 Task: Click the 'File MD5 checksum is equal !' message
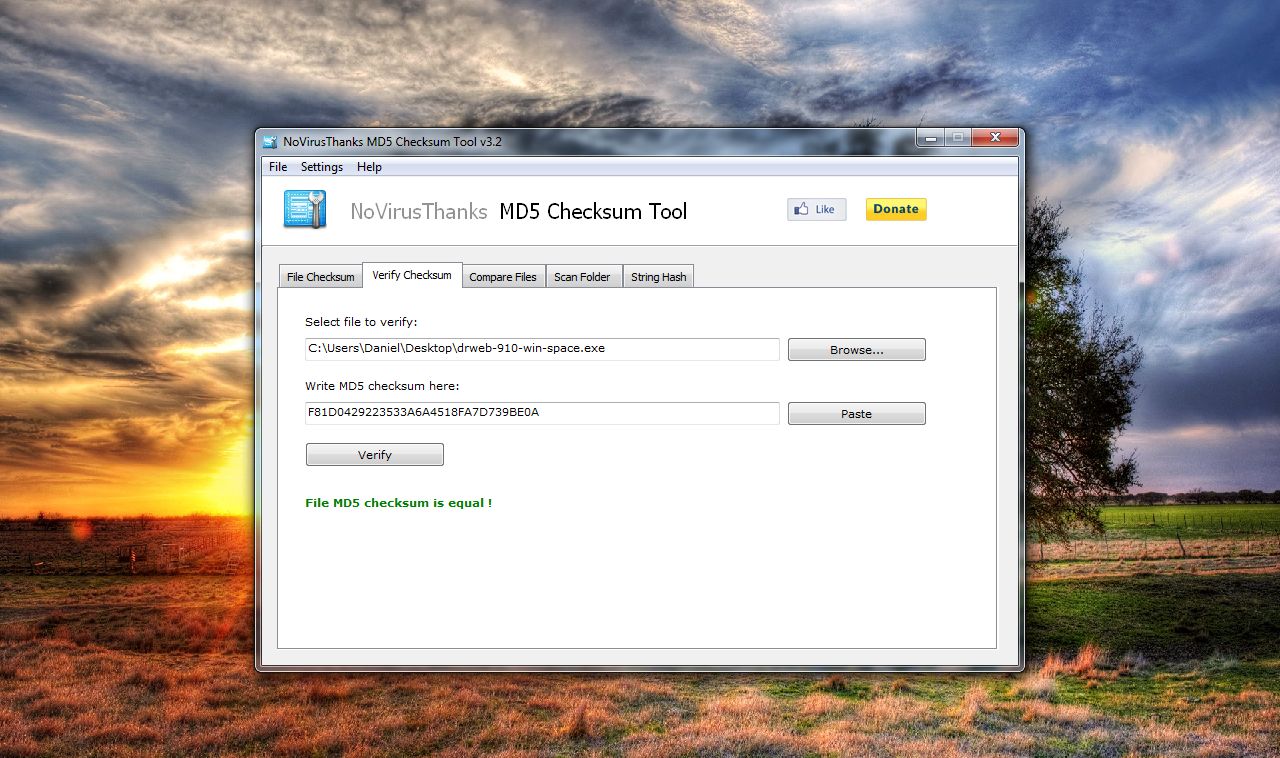pyautogui.click(x=399, y=503)
